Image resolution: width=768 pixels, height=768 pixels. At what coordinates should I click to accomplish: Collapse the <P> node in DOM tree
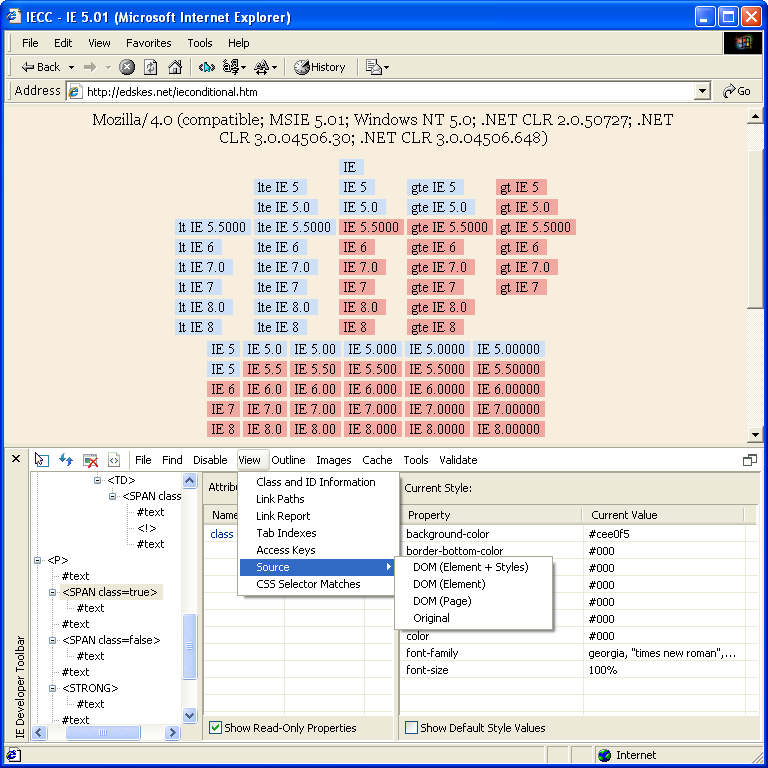(38, 560)
